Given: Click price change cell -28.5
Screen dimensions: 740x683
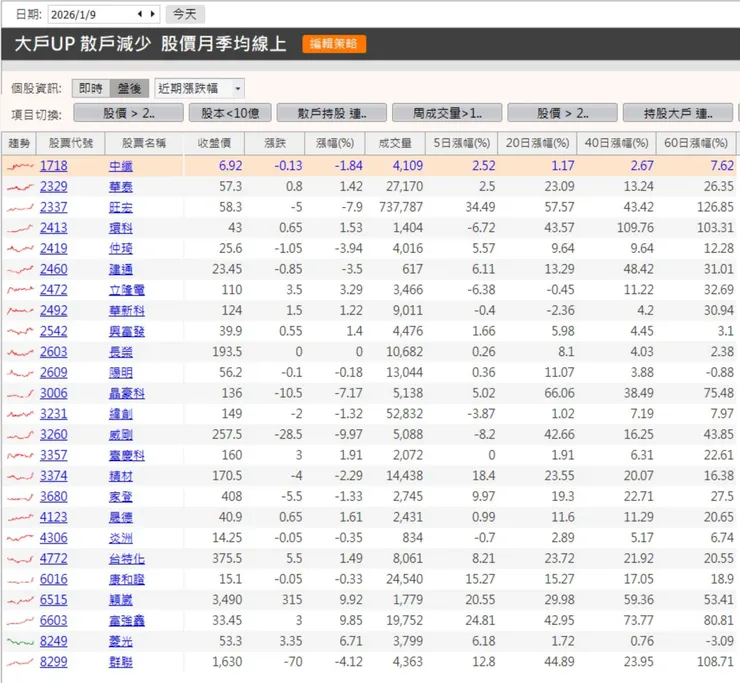Looking at the screenshot, I should pyautogui.click(x=289, y=435).
